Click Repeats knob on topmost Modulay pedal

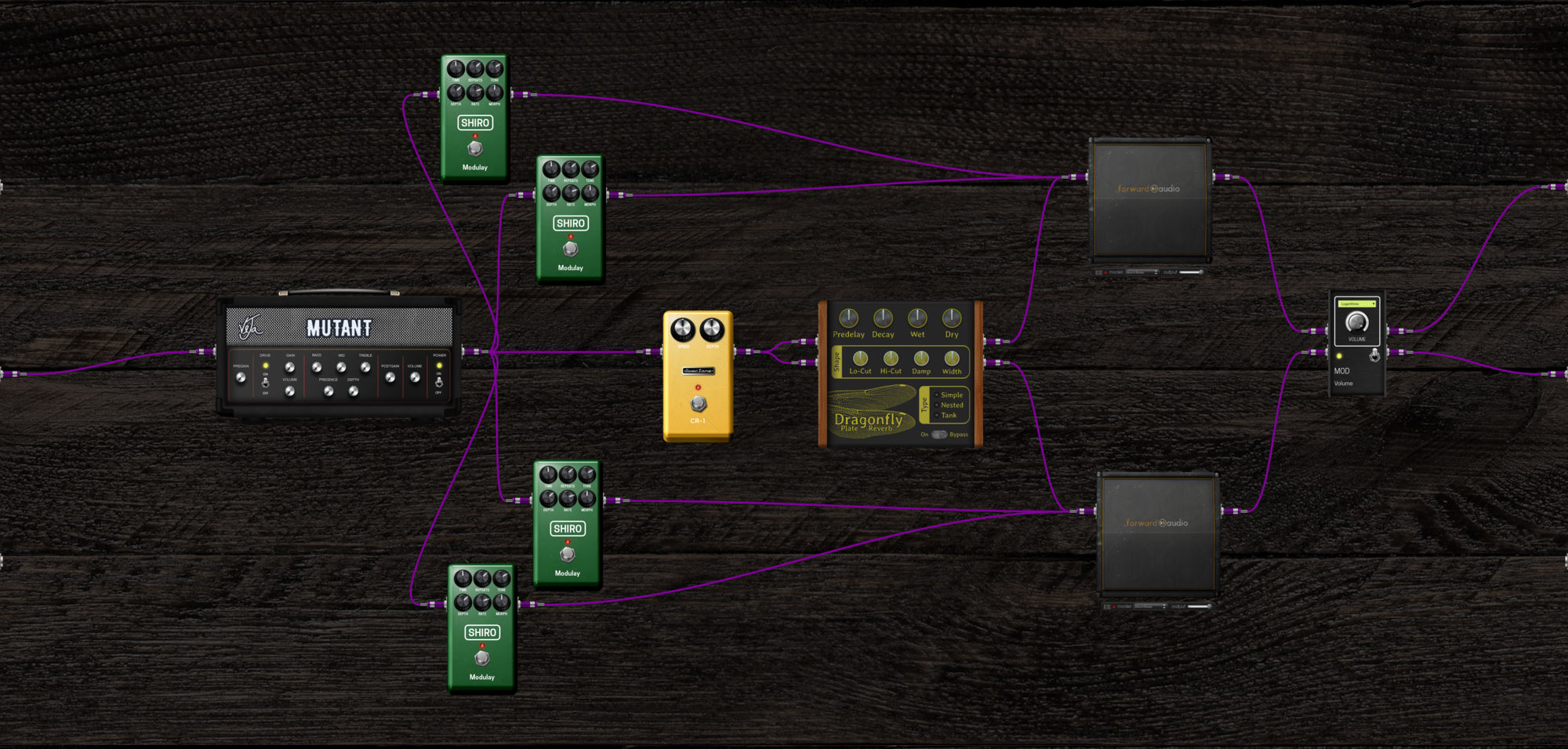click(475, 69)
